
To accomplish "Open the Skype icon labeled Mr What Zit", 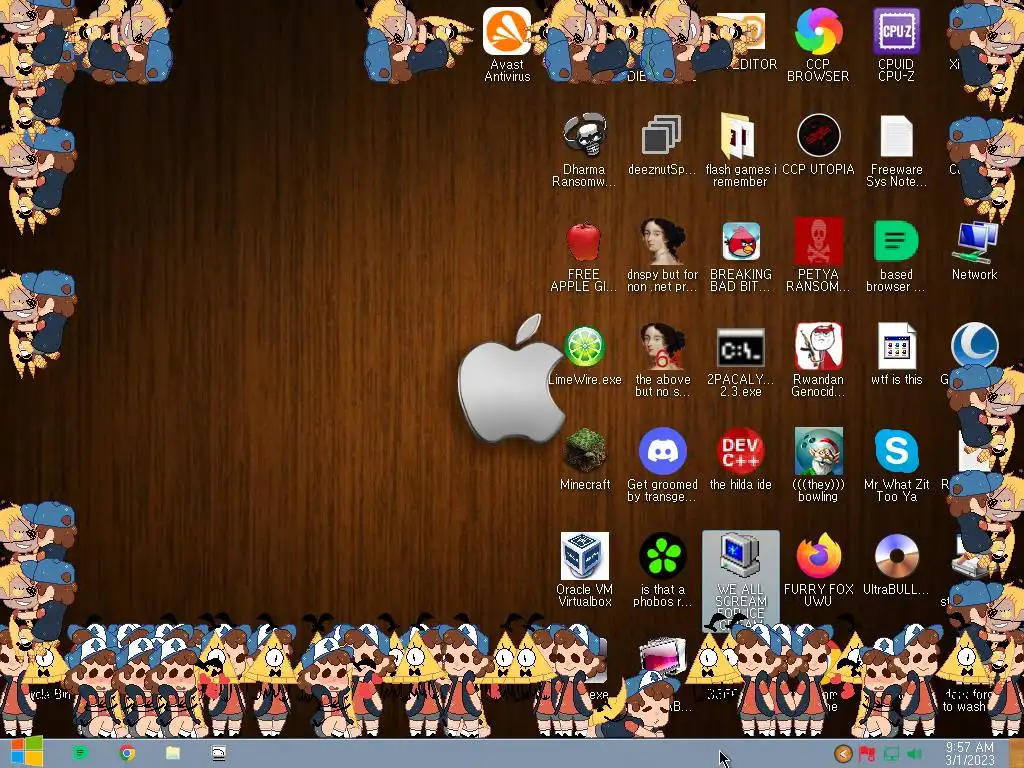I will click(x=896, y=465).
